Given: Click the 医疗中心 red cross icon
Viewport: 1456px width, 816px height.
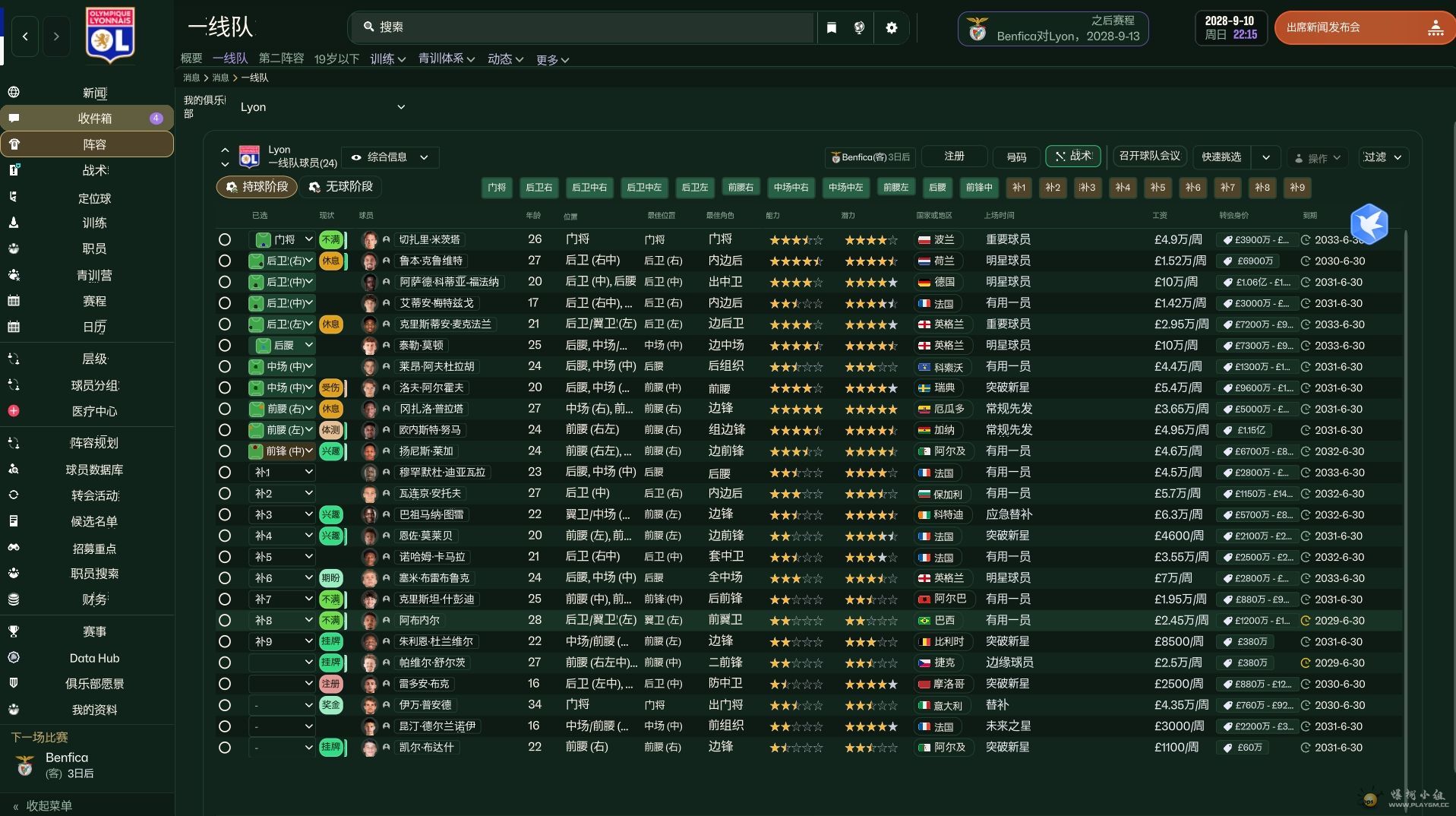Looking at the screenshot, I should coord(14,411).
